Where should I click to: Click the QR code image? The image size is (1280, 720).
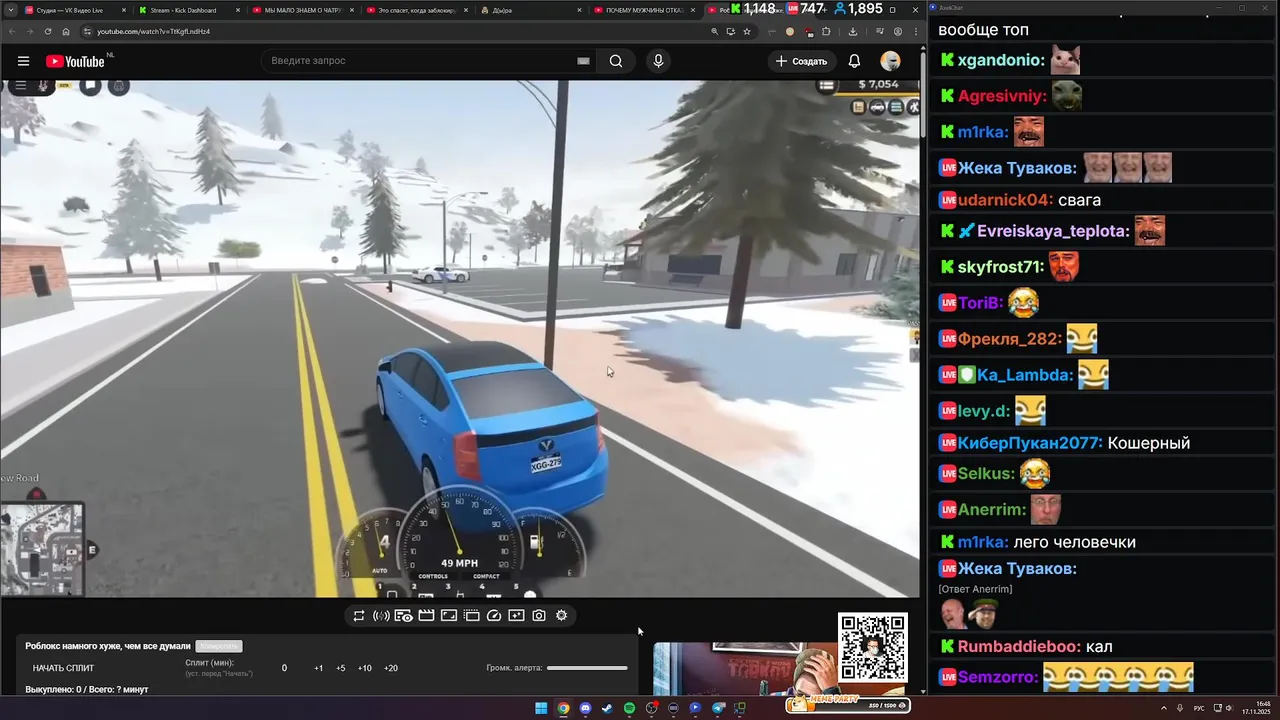tap(873, 647)
